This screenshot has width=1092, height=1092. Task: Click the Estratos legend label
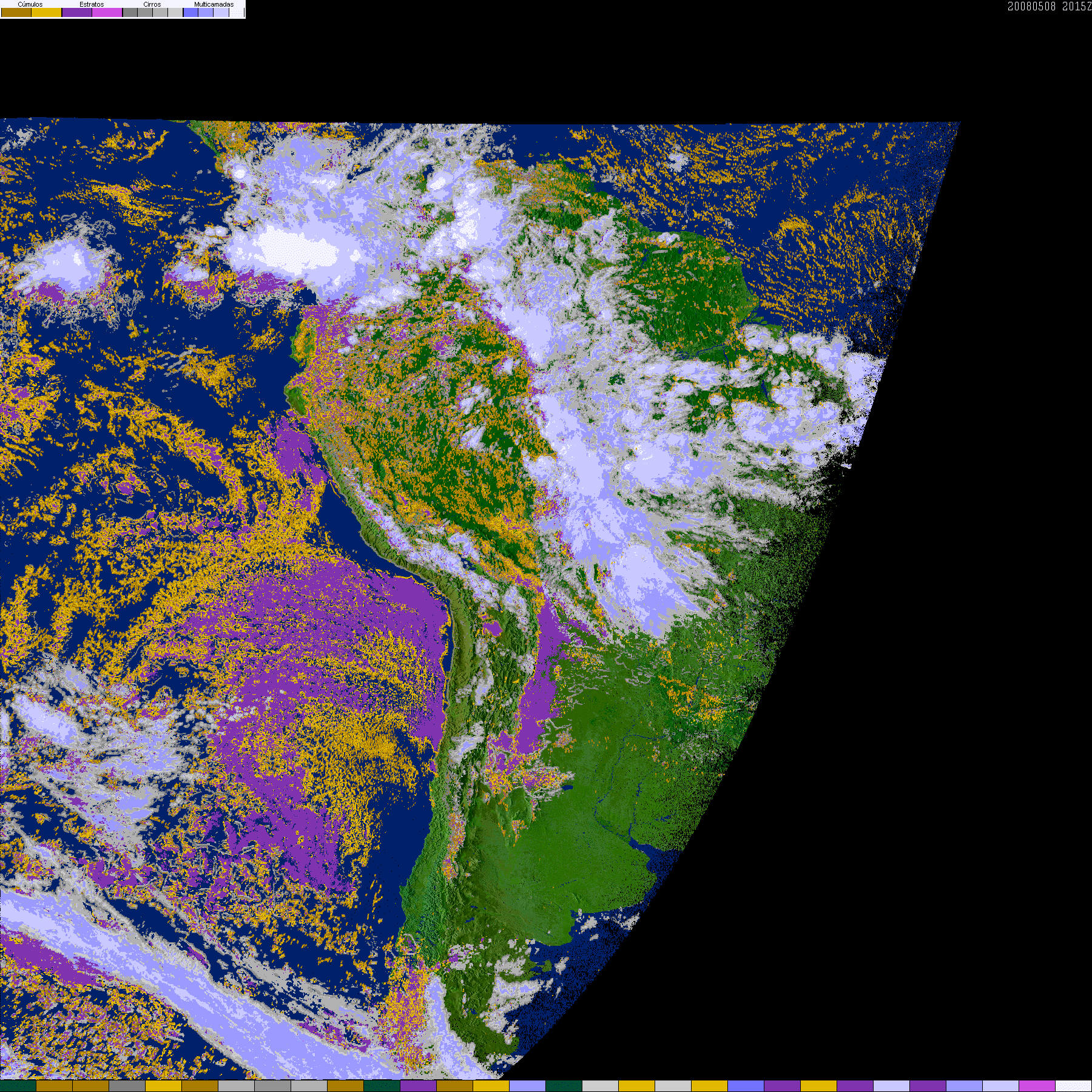pyautogui.click(x=92, y=4)
